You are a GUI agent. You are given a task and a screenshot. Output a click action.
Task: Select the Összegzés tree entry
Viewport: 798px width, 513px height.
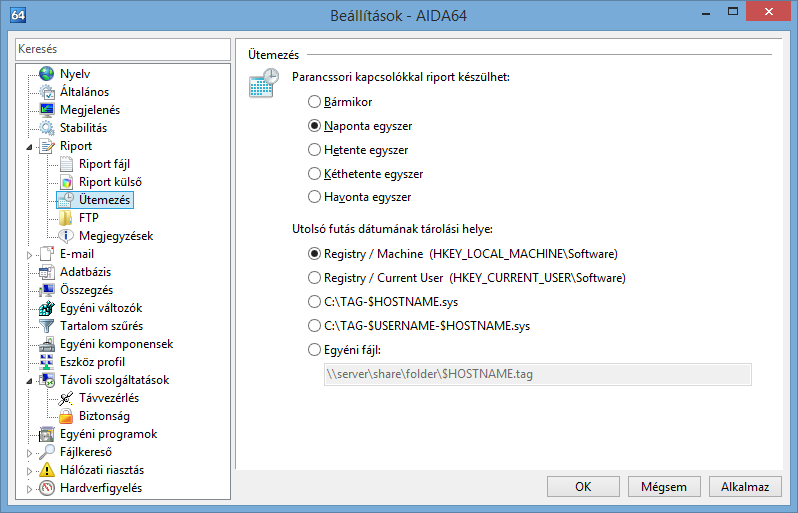(x=87, y=290)
